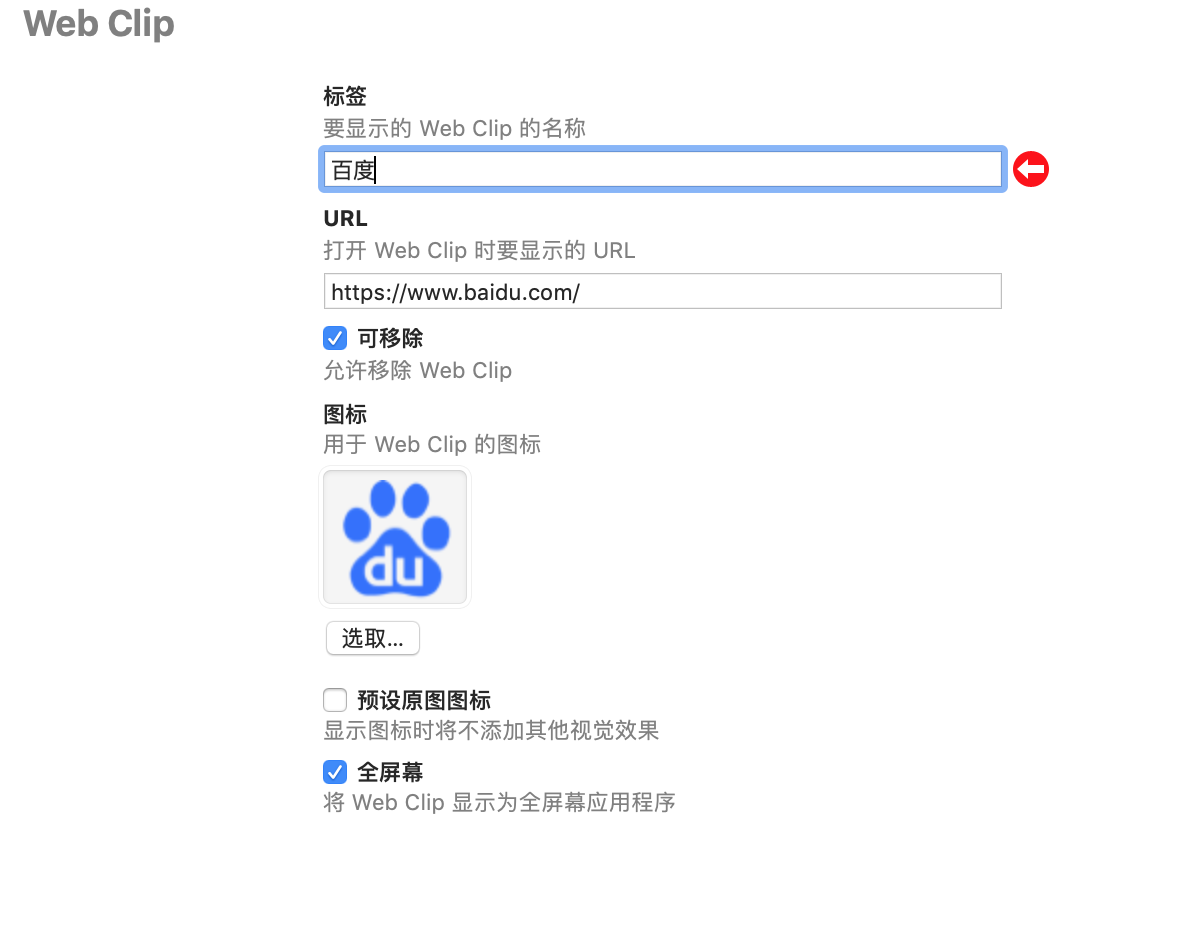Screen dimensions: 1204x934
Task: Uncheck the 全屏幕 checkbox
Action: coord(335,772)
